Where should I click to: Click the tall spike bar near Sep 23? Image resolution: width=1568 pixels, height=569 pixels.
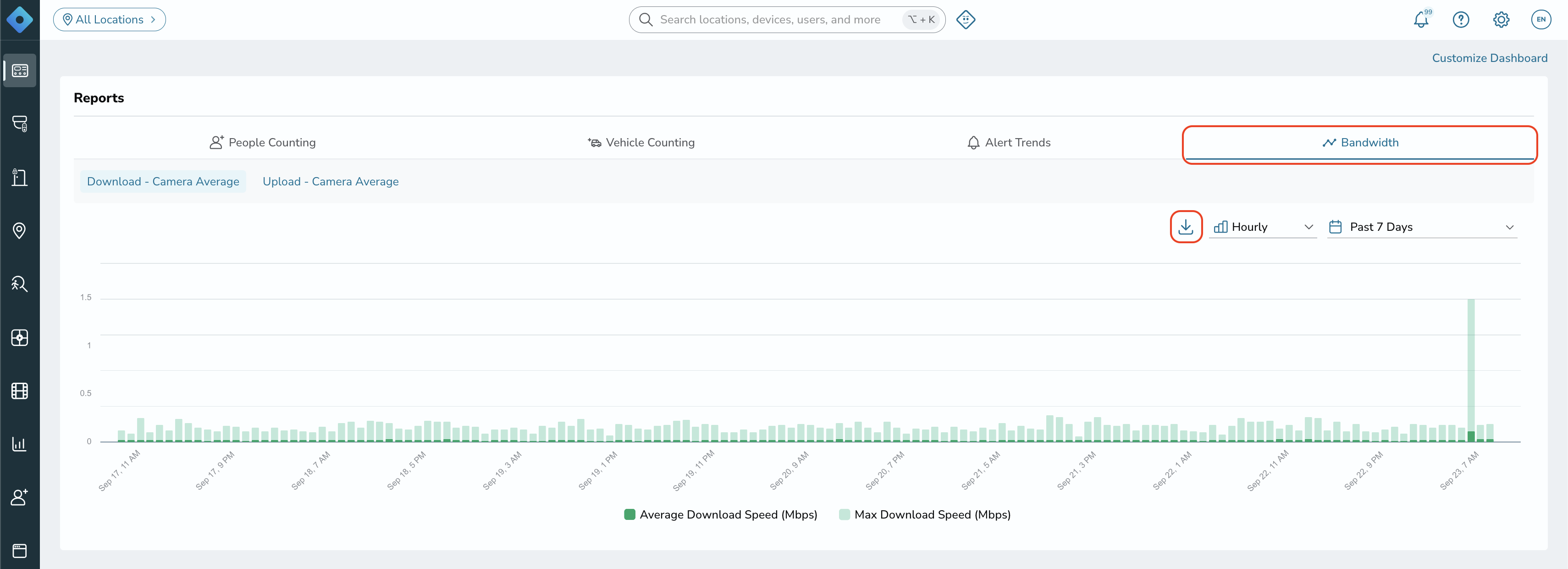pos(1471,370)
